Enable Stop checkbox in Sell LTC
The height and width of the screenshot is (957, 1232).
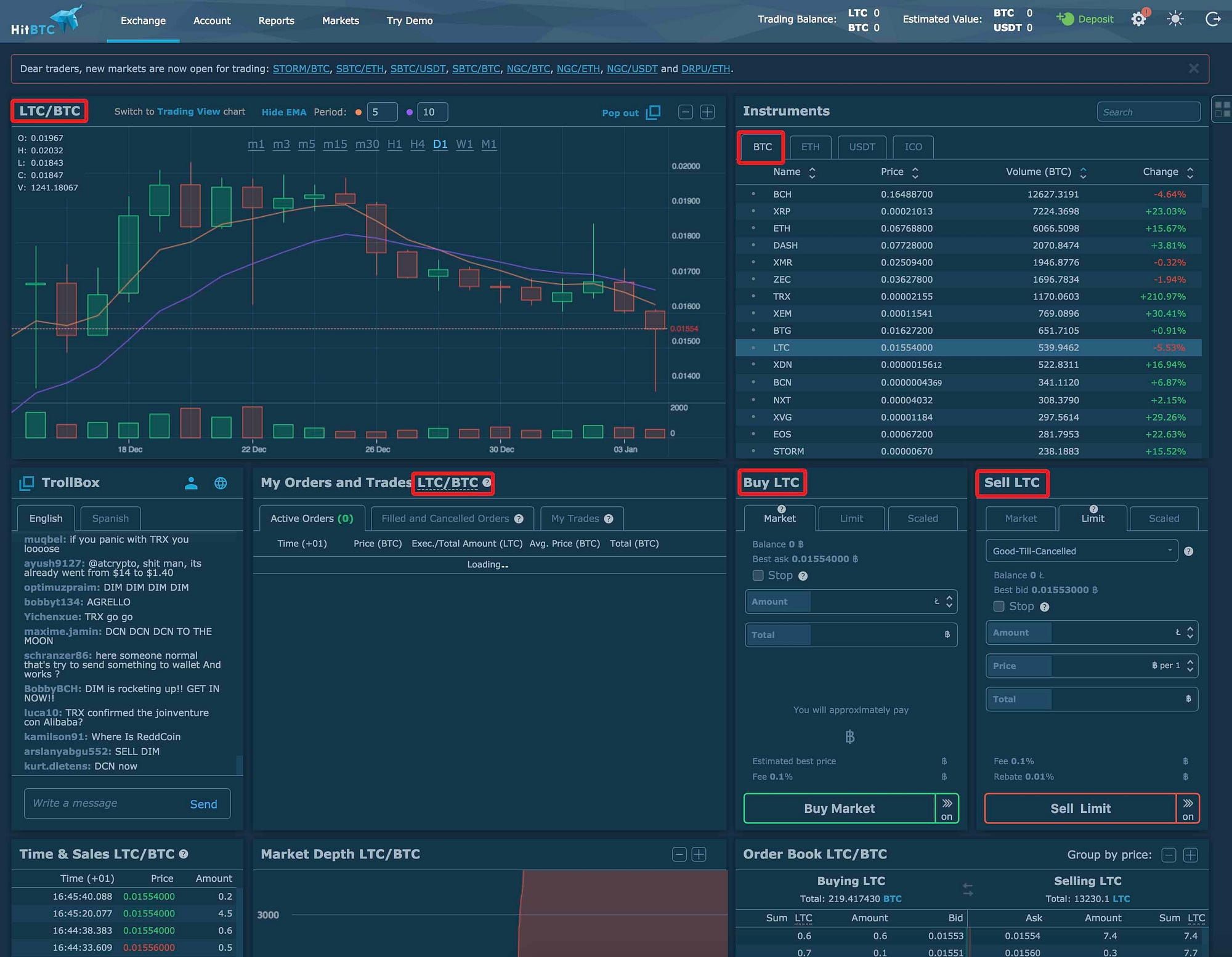[x=999, y=606]
